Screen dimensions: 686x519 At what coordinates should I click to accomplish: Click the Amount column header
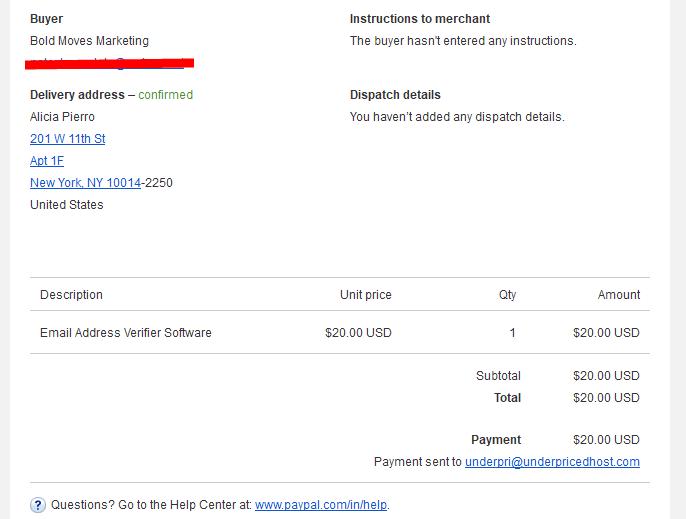click(x=619, y=295)
